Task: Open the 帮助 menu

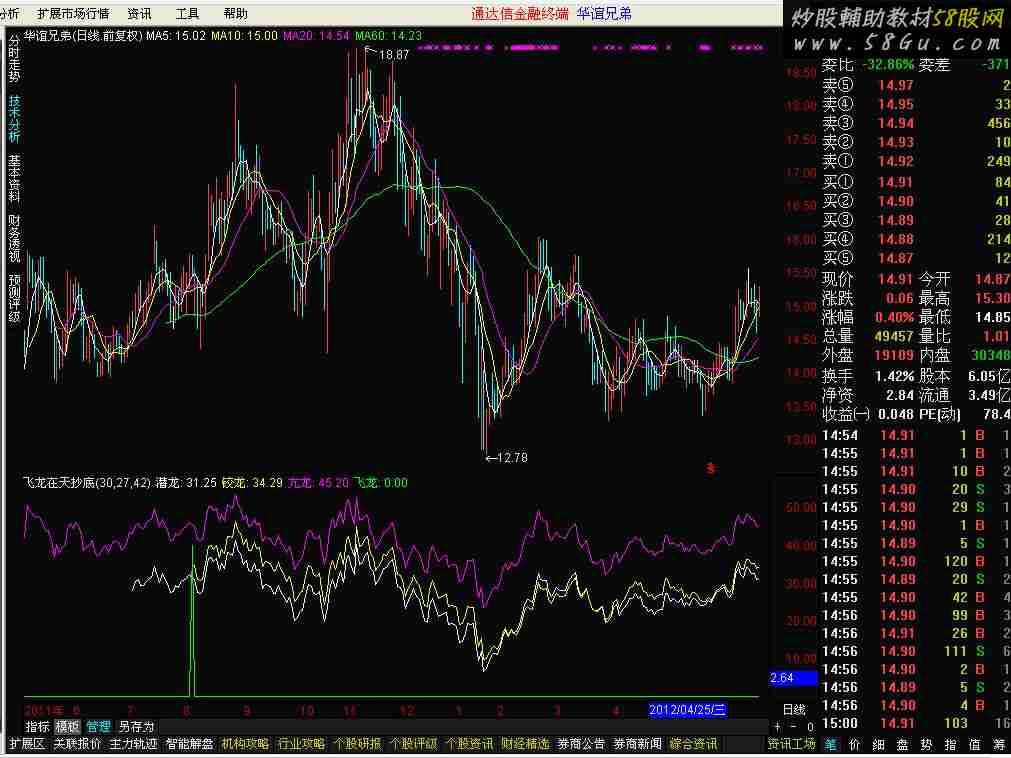Action: (x=236, y=14)
